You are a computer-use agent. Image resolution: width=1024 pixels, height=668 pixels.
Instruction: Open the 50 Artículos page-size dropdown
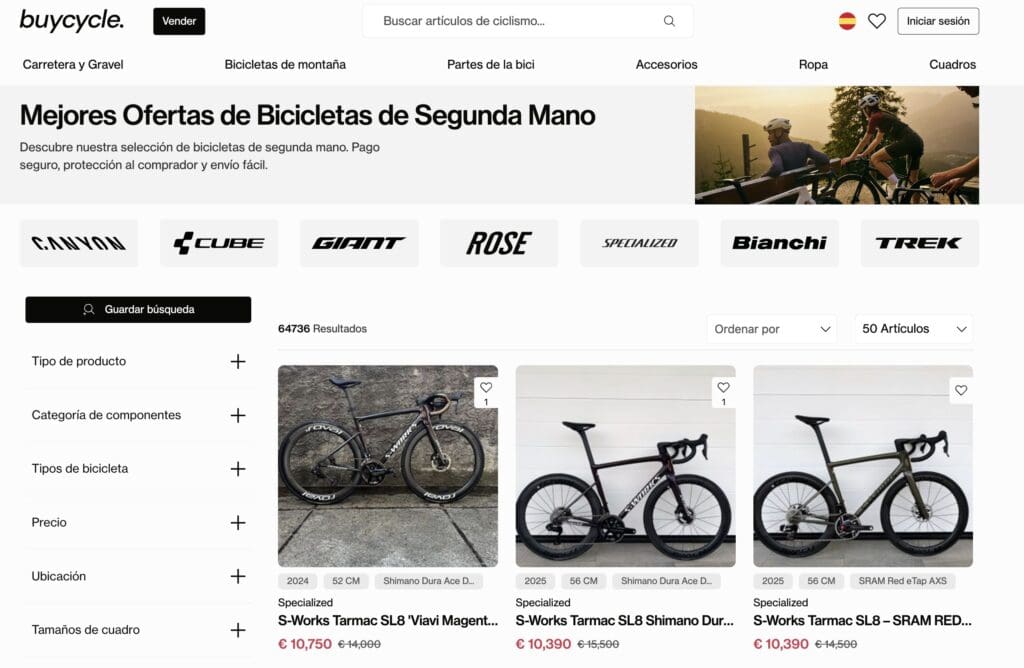coord(914,328)
